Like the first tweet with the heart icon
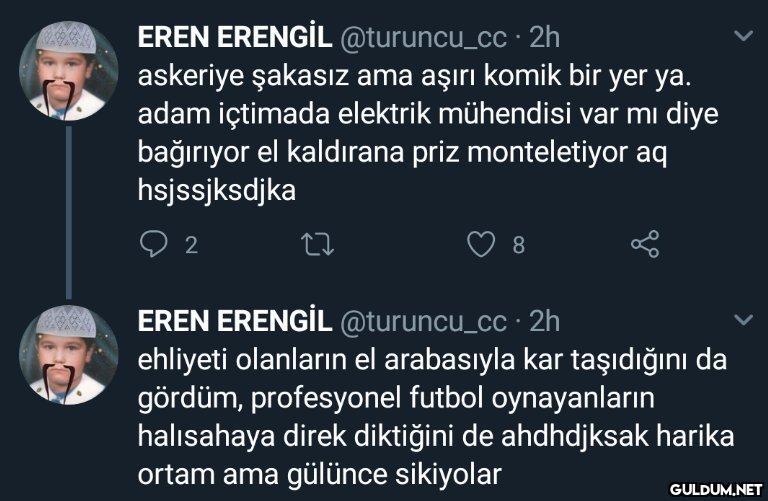The image size is (768, 501). [x=483, y=245]
